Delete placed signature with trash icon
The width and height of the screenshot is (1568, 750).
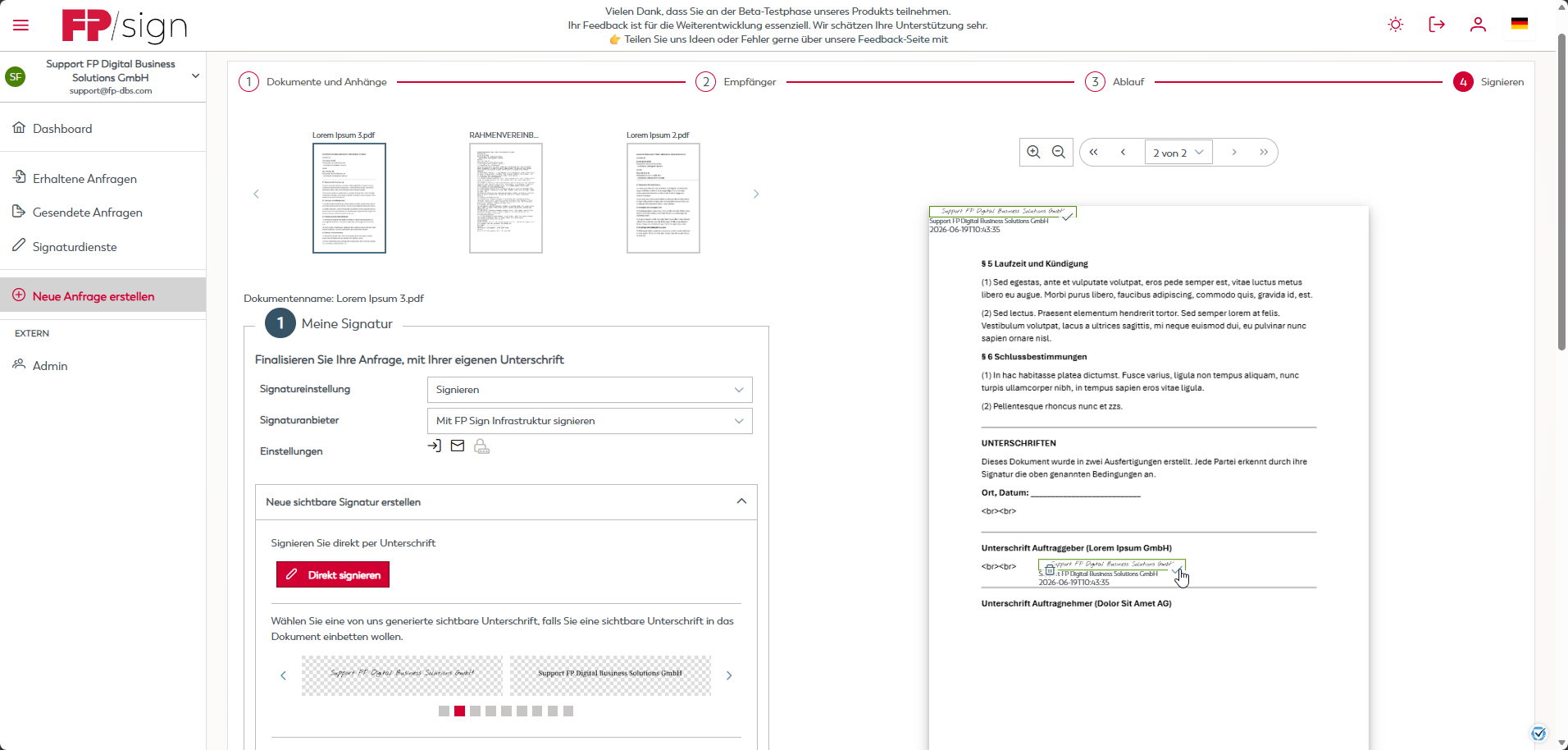1050,569
